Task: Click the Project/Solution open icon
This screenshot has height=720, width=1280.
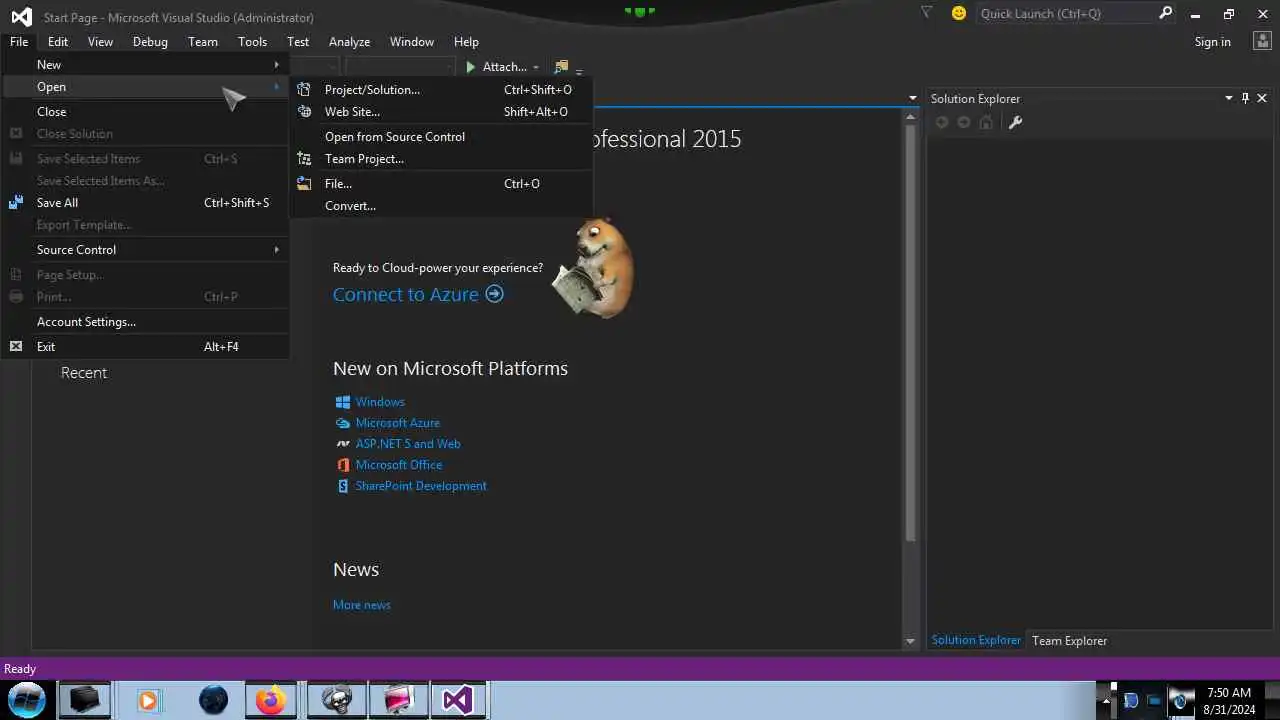Action: click(x=304, y=89)
